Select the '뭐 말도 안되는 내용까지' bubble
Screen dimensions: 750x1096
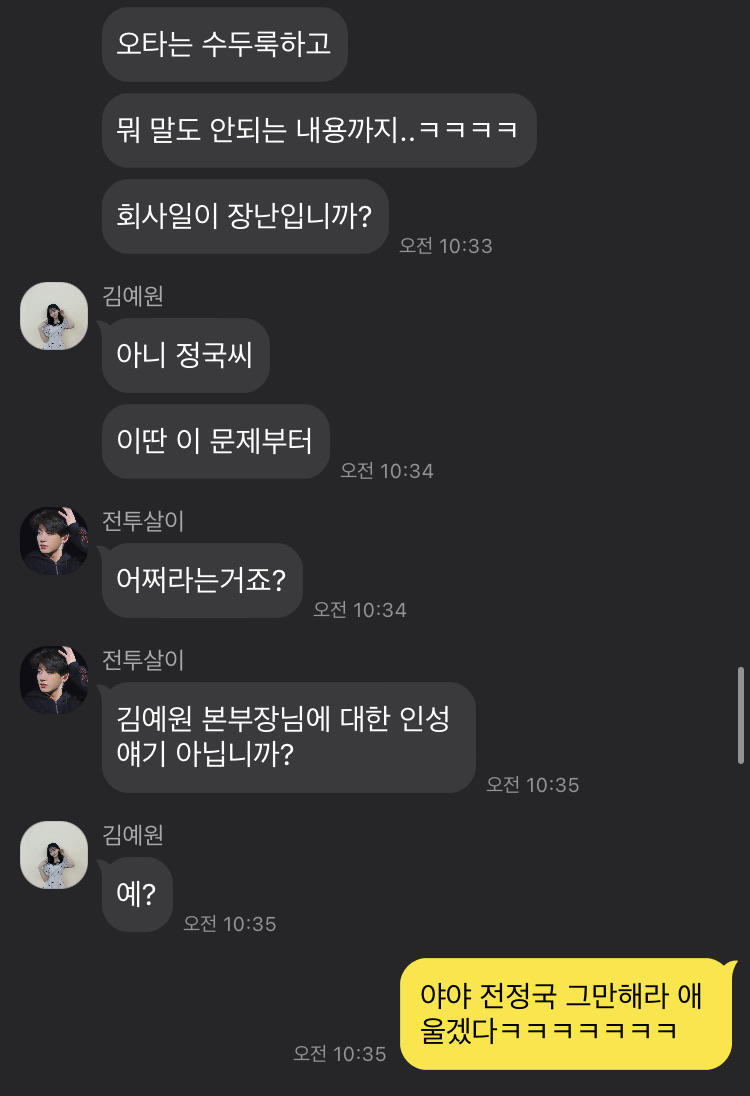click(x=318, y=130)
